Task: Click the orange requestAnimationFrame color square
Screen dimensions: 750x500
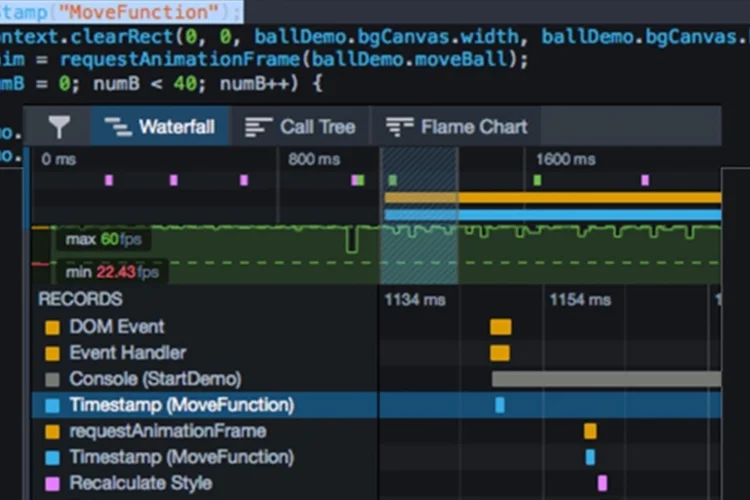Action: click(x=52, y=432)
